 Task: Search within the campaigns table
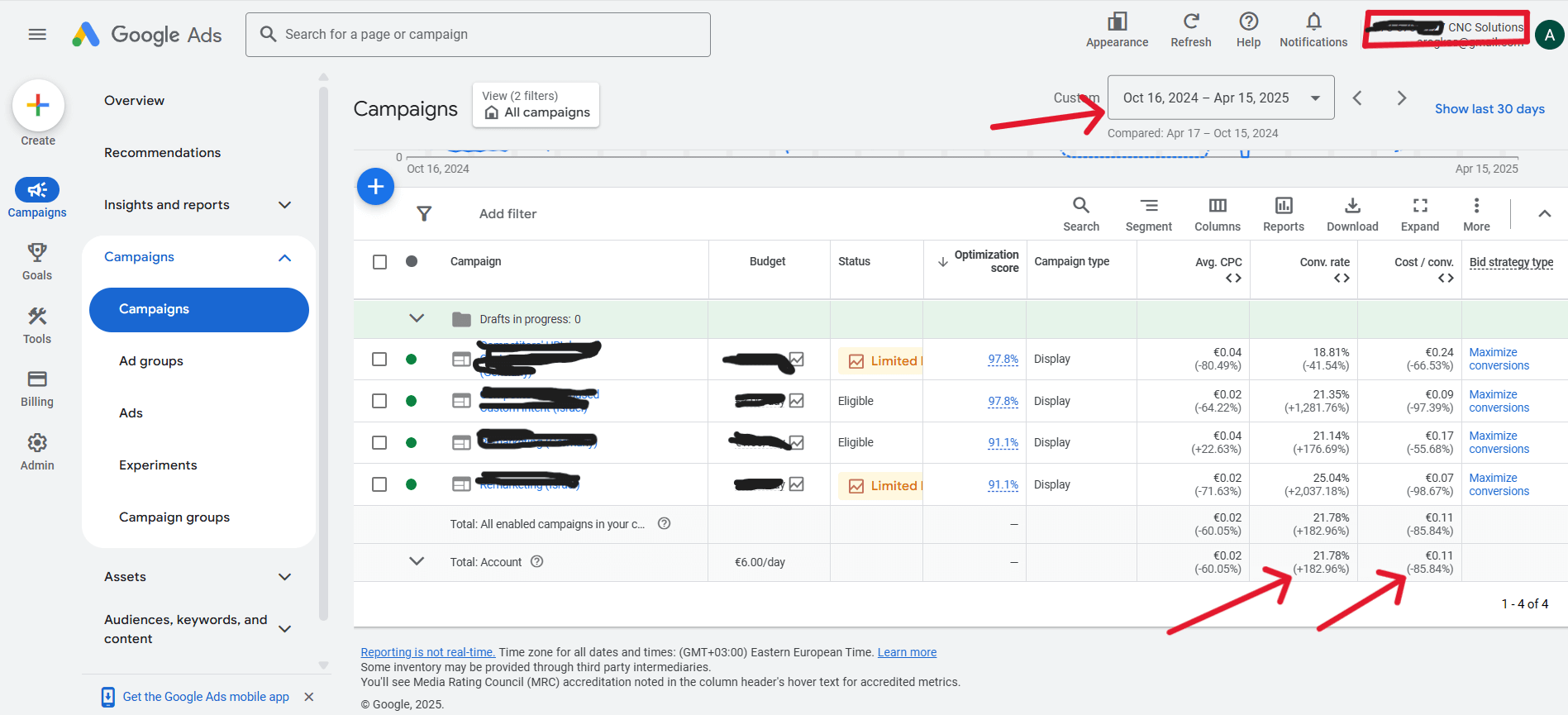coord(1080,214)
